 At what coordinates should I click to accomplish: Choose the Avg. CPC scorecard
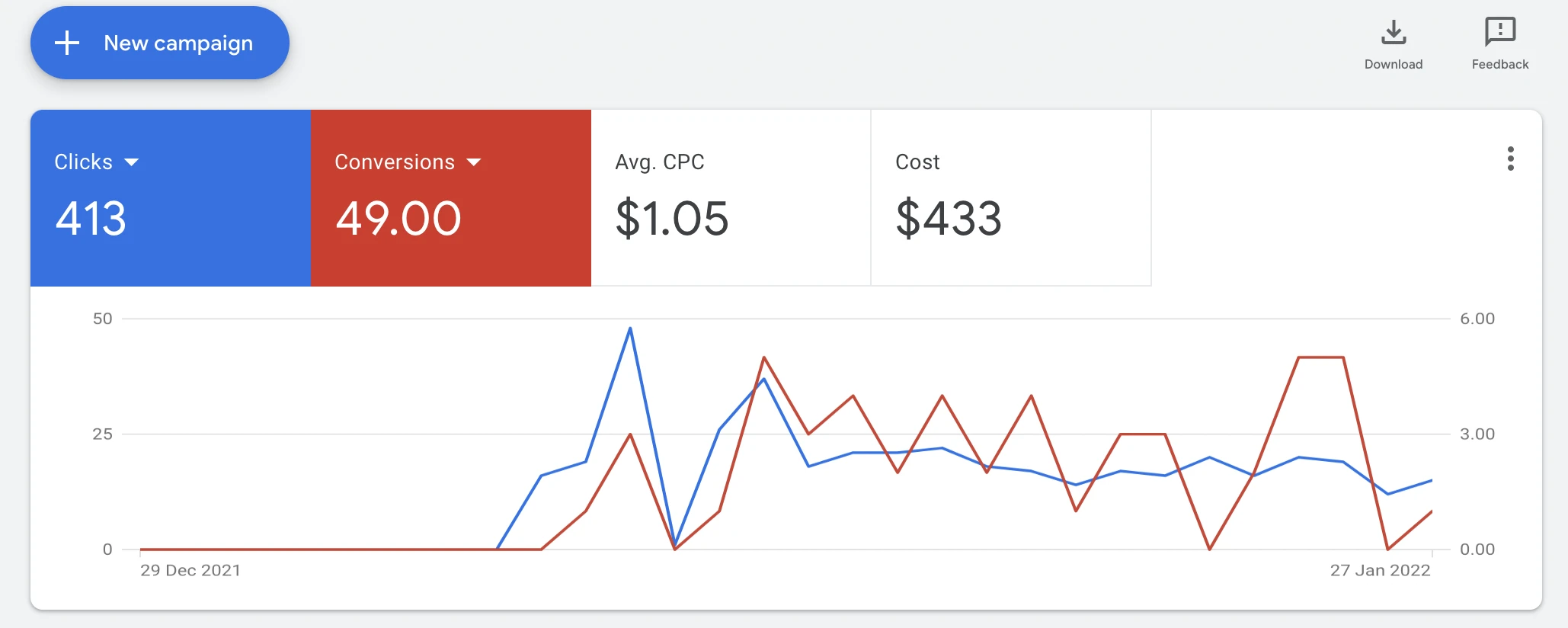[x=731, y=198]
